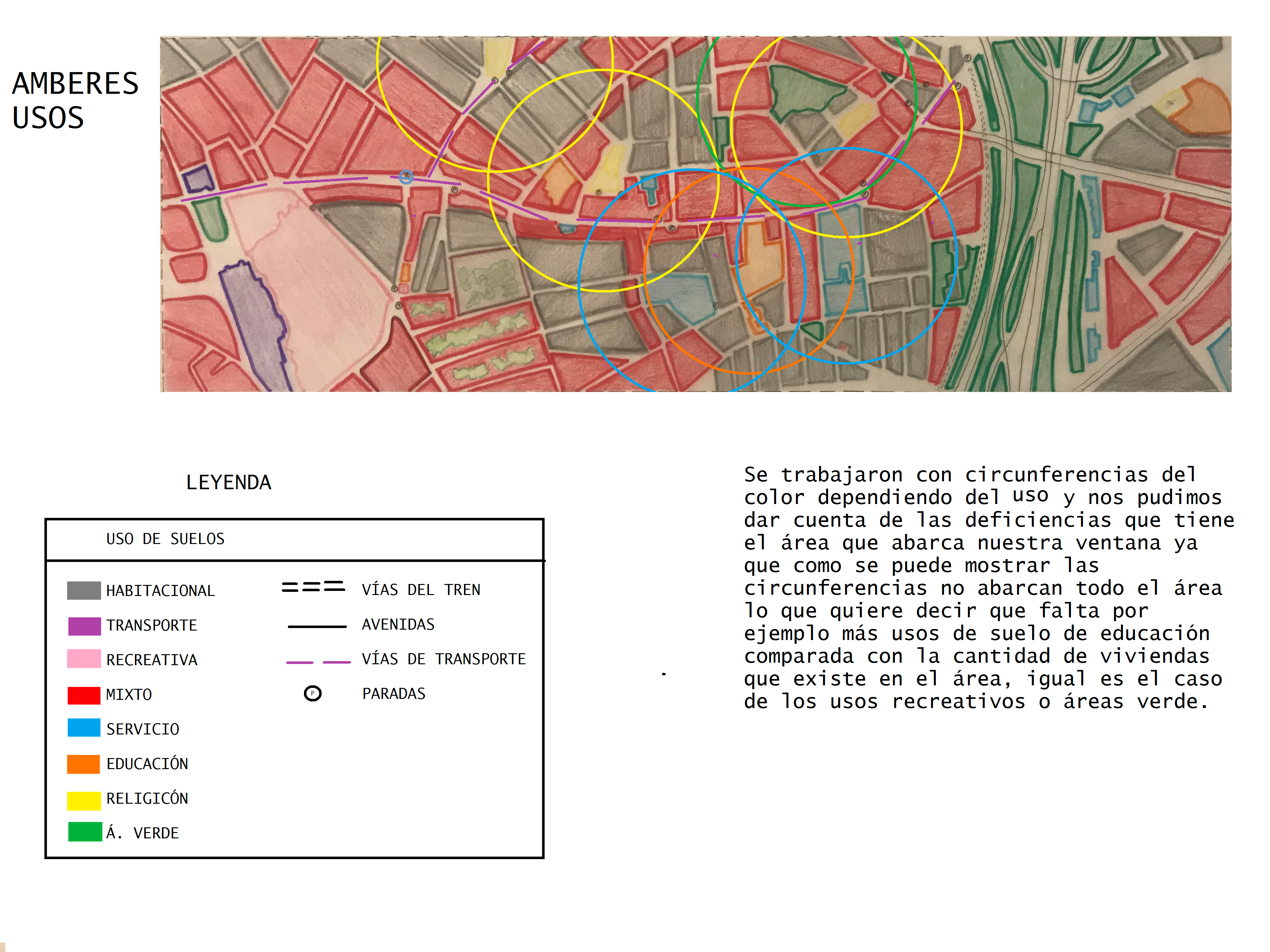This screenshot has width=1270, height=952.
Task: Click the SERVICIO label
Action: tap(142, 729)
